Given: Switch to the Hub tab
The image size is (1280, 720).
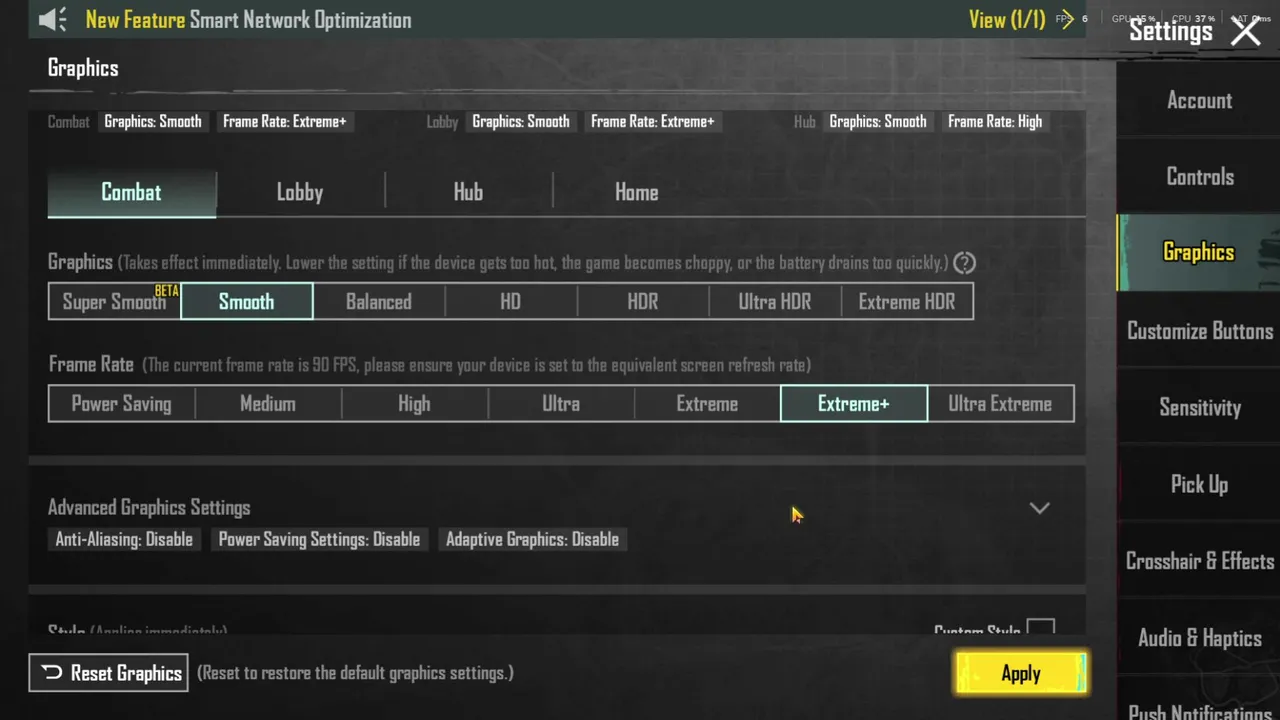Looking at the screenshot, I should tap(468, 193).
